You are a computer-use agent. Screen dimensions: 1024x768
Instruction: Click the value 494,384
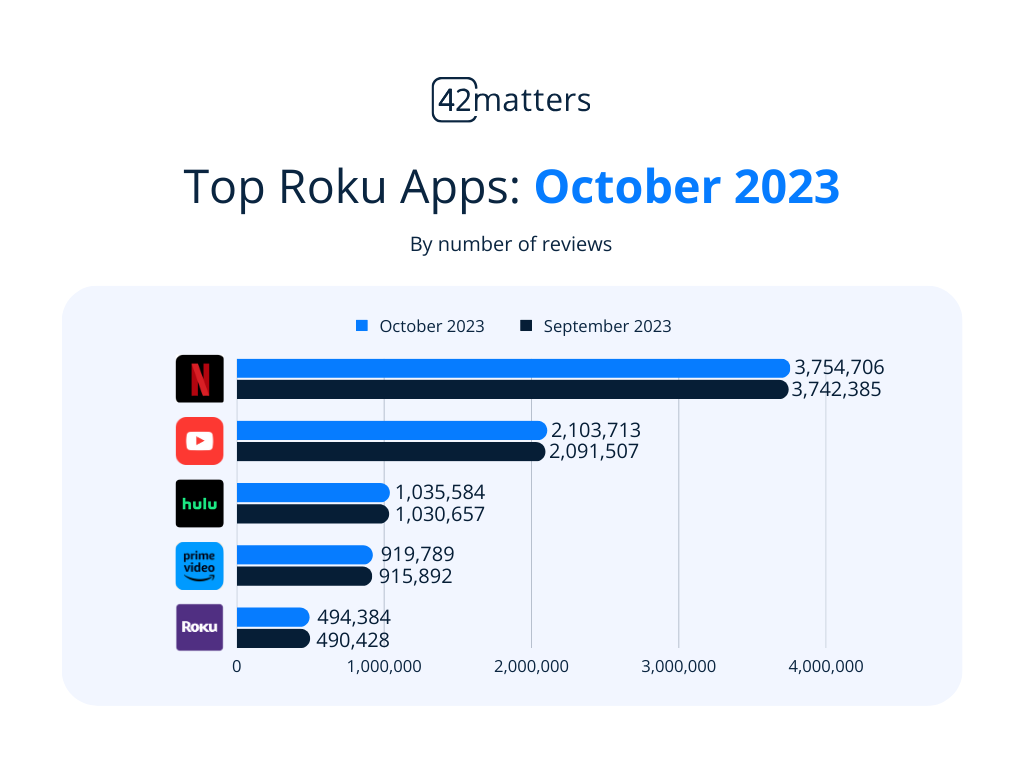click(x=354, y=616)
